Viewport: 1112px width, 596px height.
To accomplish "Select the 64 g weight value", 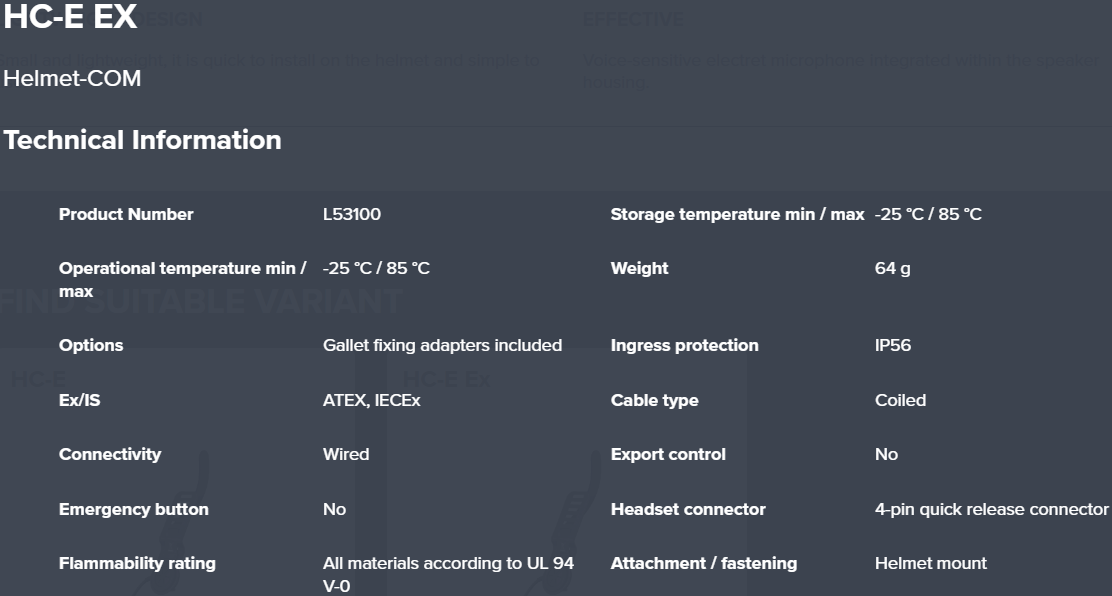I will [892, 268].
